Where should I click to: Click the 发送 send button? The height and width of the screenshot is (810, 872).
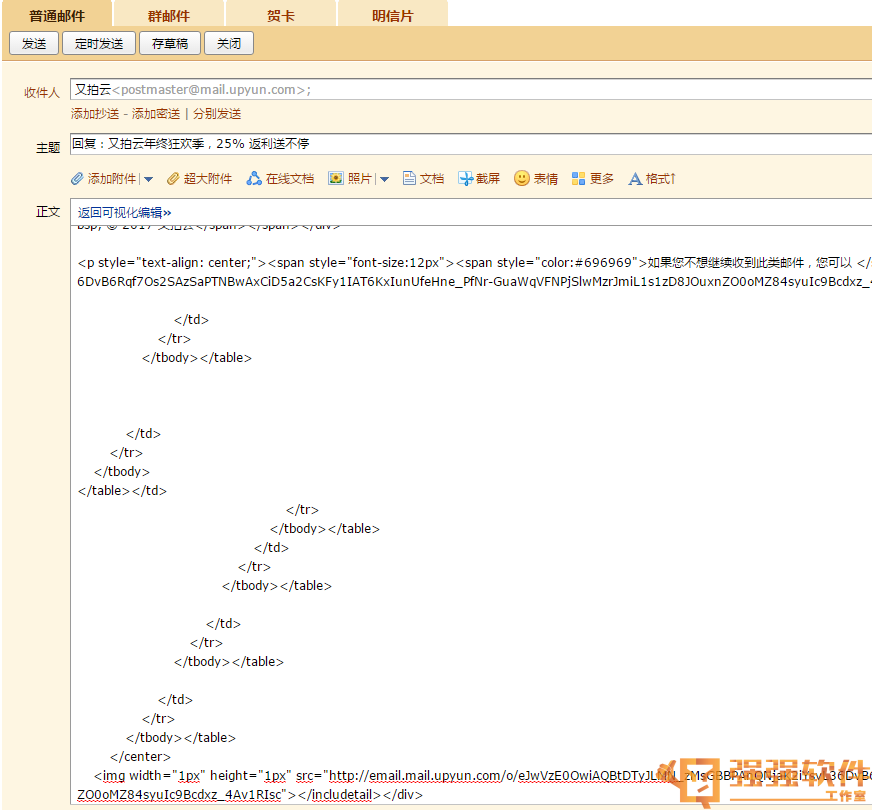click(34, 43)
